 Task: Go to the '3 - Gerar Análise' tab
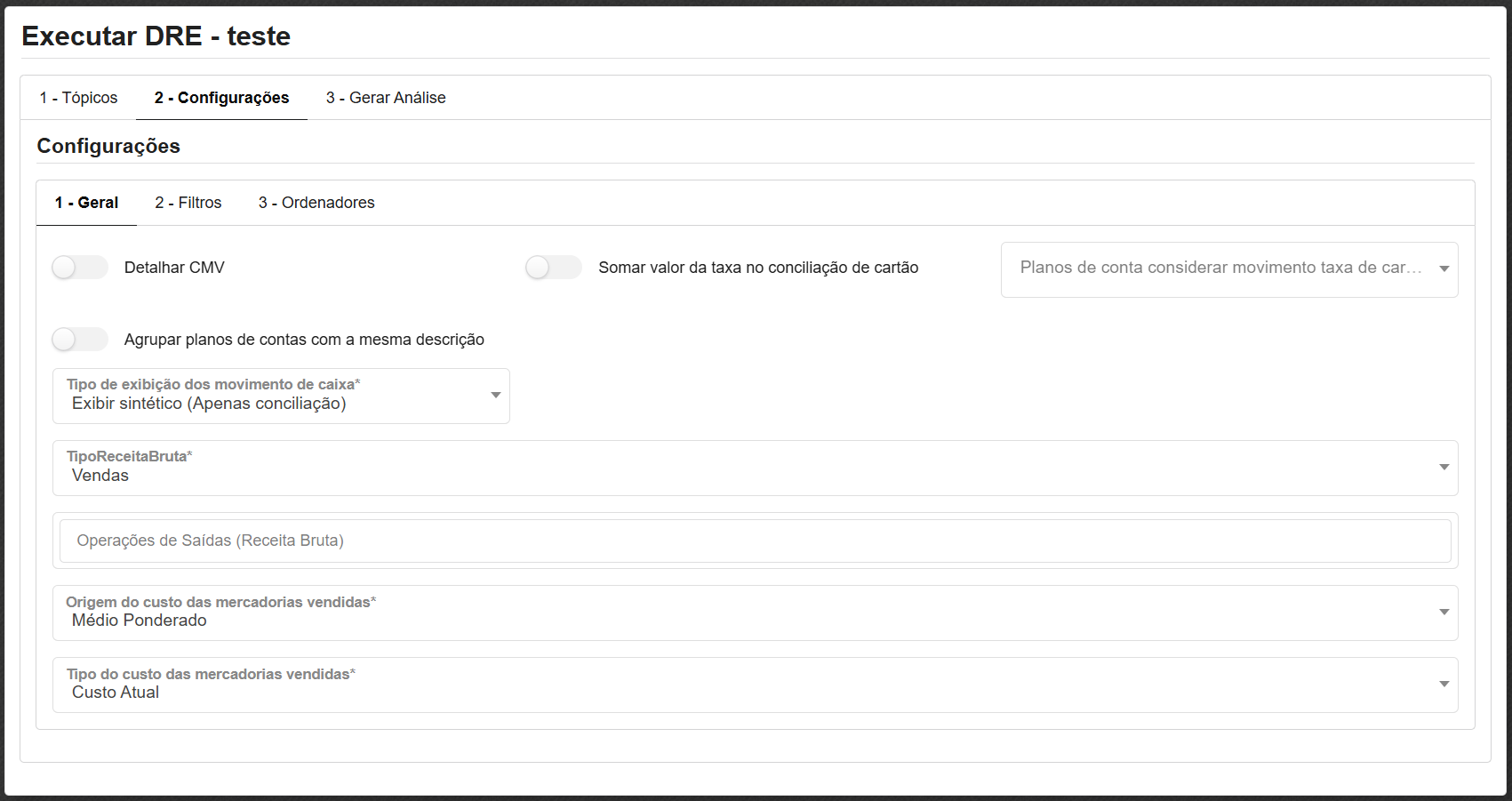pyautogui.click(x=386, y=98)
